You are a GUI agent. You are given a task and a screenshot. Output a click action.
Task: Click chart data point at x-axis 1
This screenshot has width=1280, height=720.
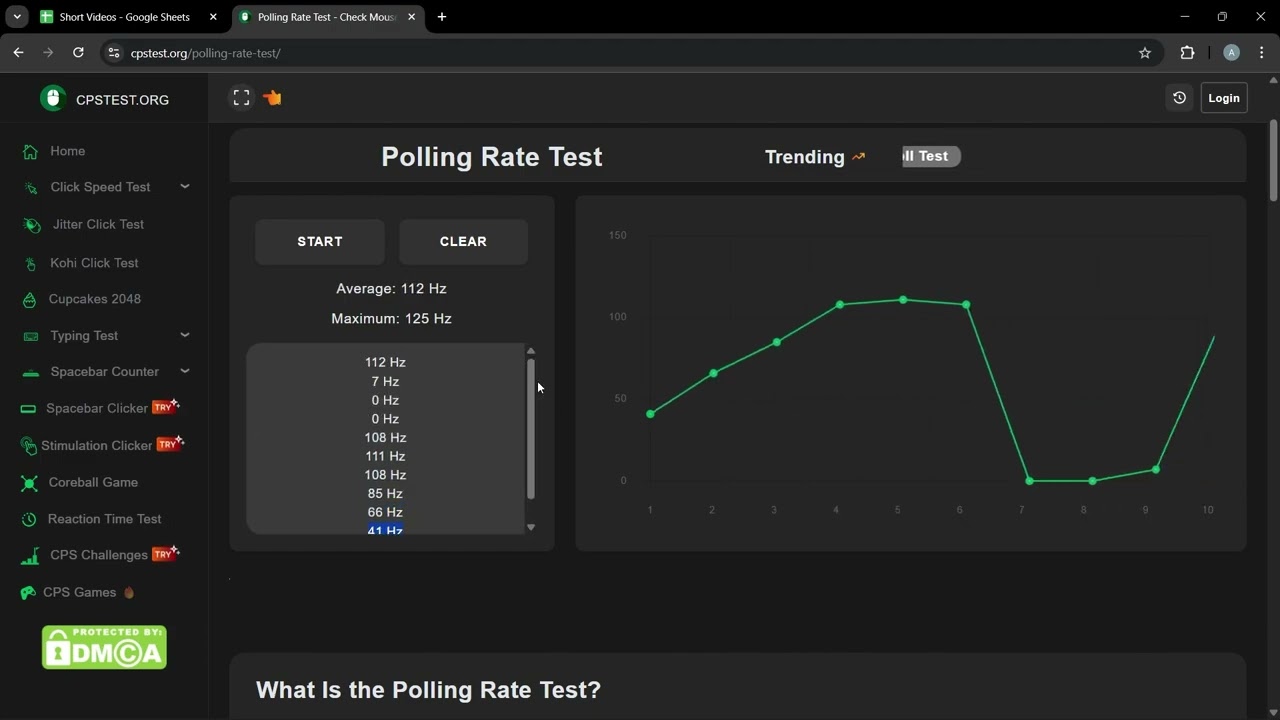[x=651, y=414]
